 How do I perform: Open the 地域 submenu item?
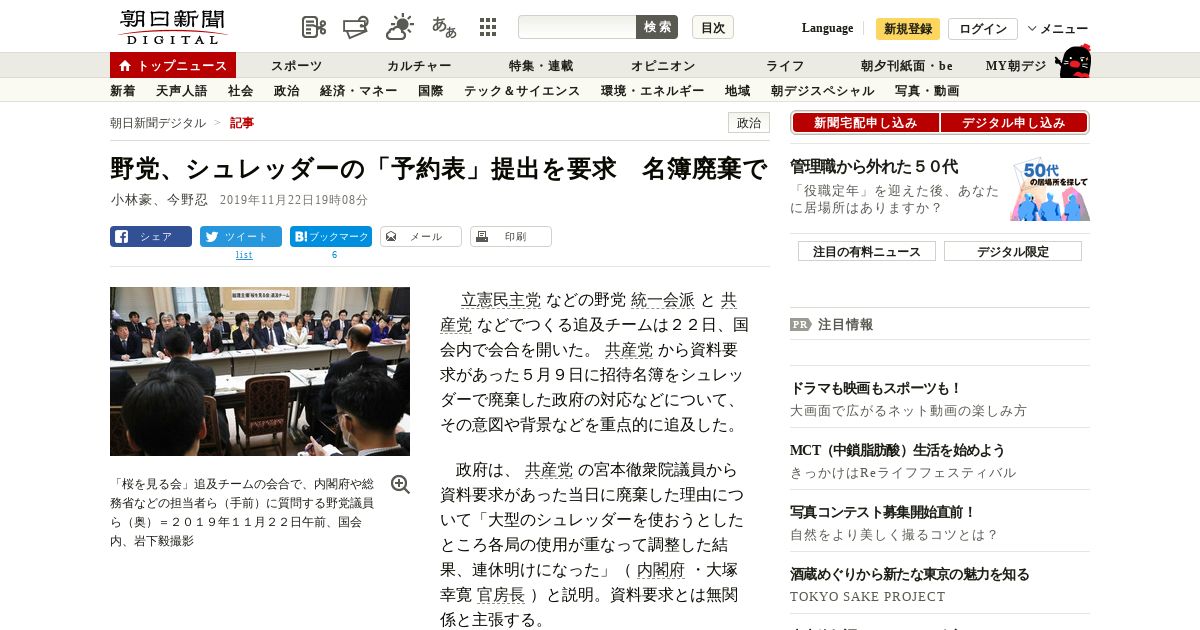pyautogui.click(x=737, y=91)
